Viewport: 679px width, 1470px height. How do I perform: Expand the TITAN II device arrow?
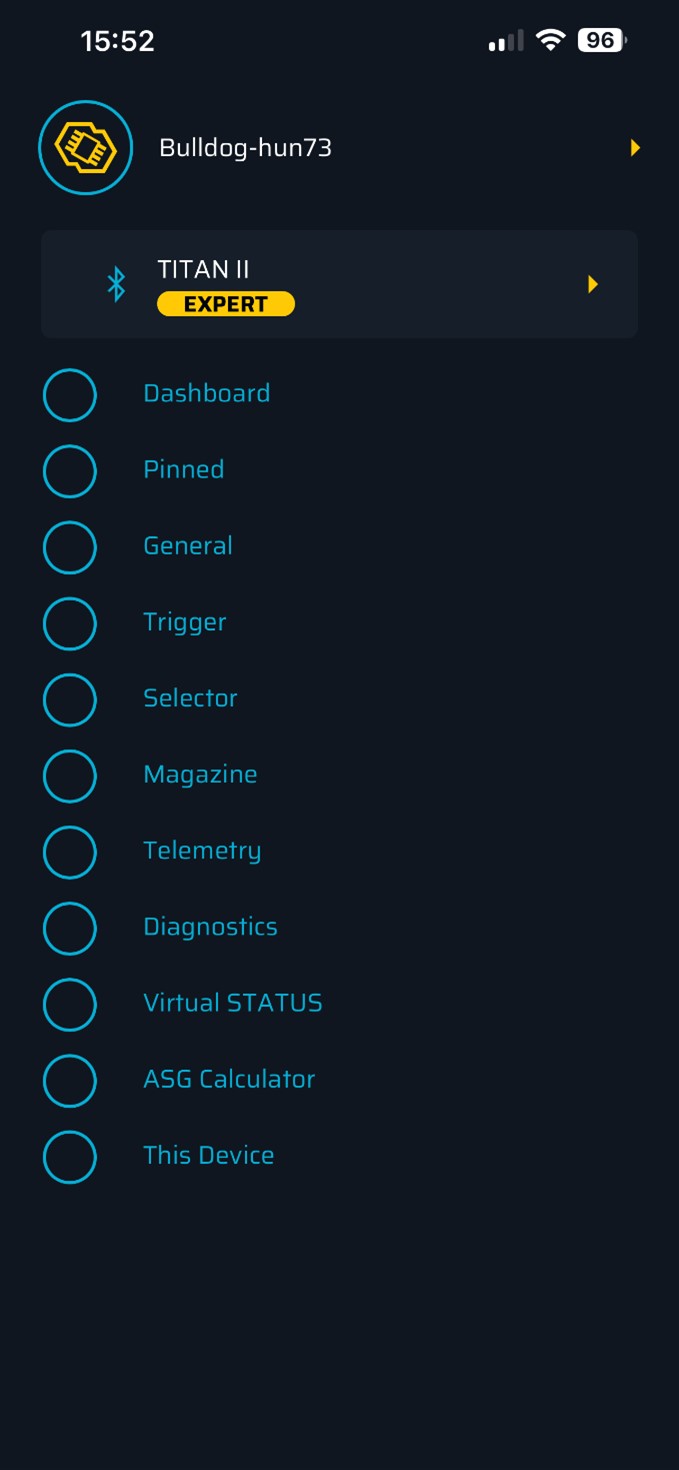pos(593,284)
